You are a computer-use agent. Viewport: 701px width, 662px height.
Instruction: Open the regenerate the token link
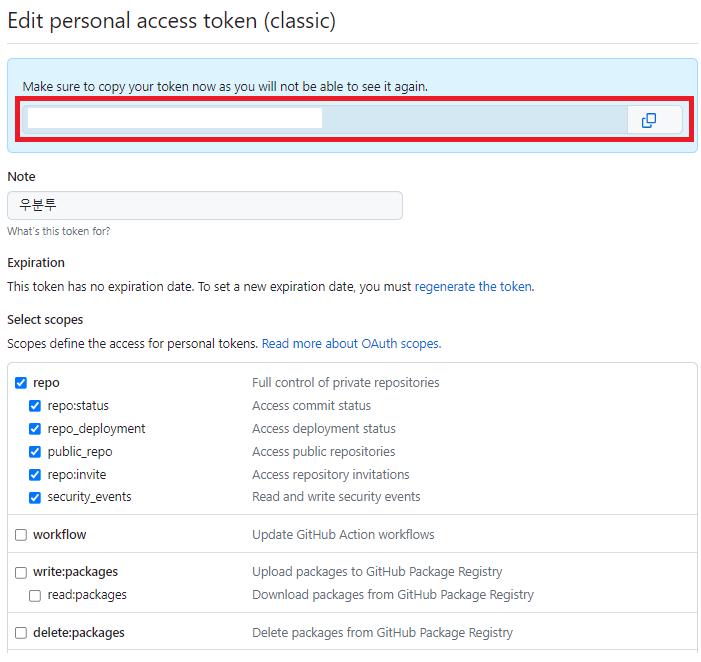click(473, 287)
